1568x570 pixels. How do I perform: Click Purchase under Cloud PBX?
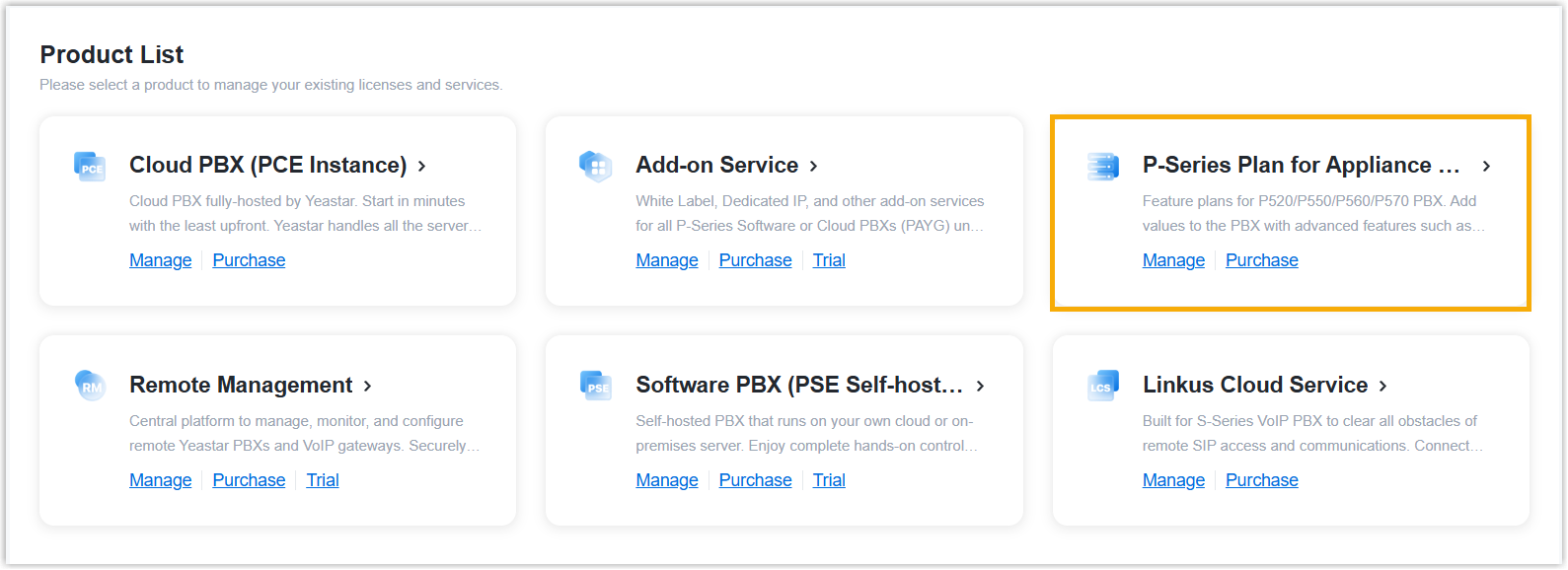(x=249, y=260)
